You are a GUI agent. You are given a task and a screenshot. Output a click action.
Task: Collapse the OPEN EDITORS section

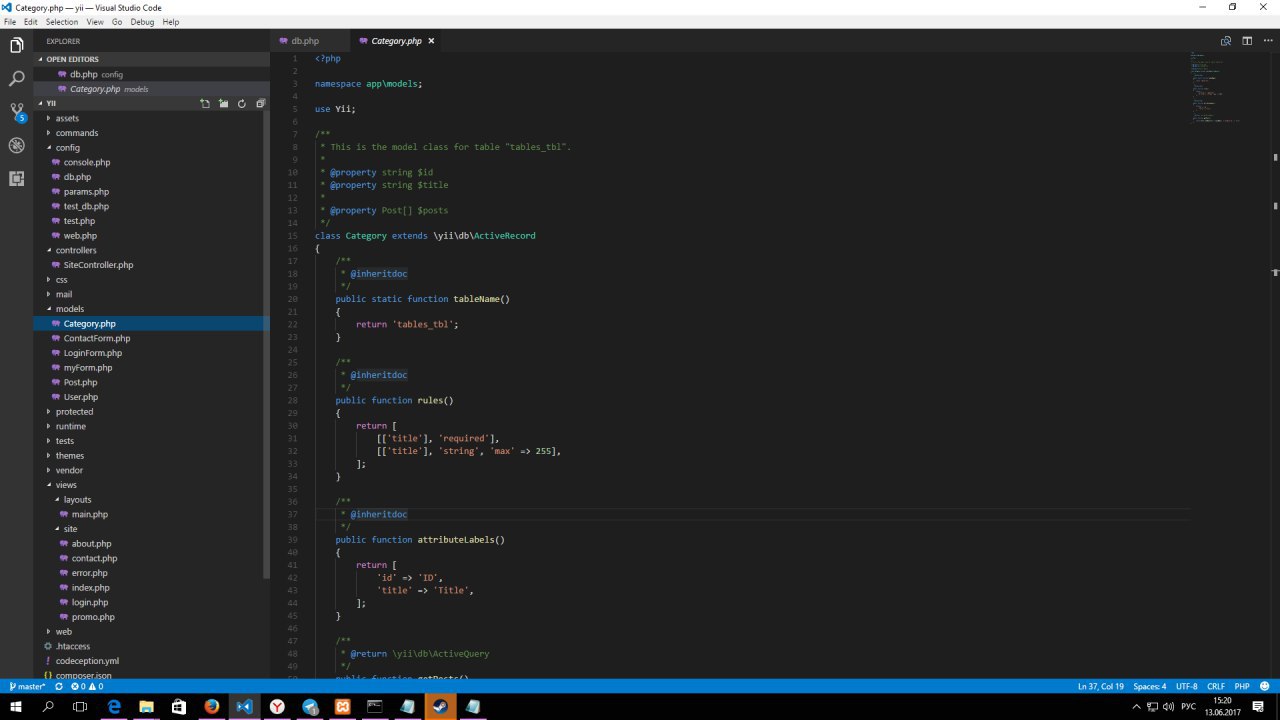72,59
